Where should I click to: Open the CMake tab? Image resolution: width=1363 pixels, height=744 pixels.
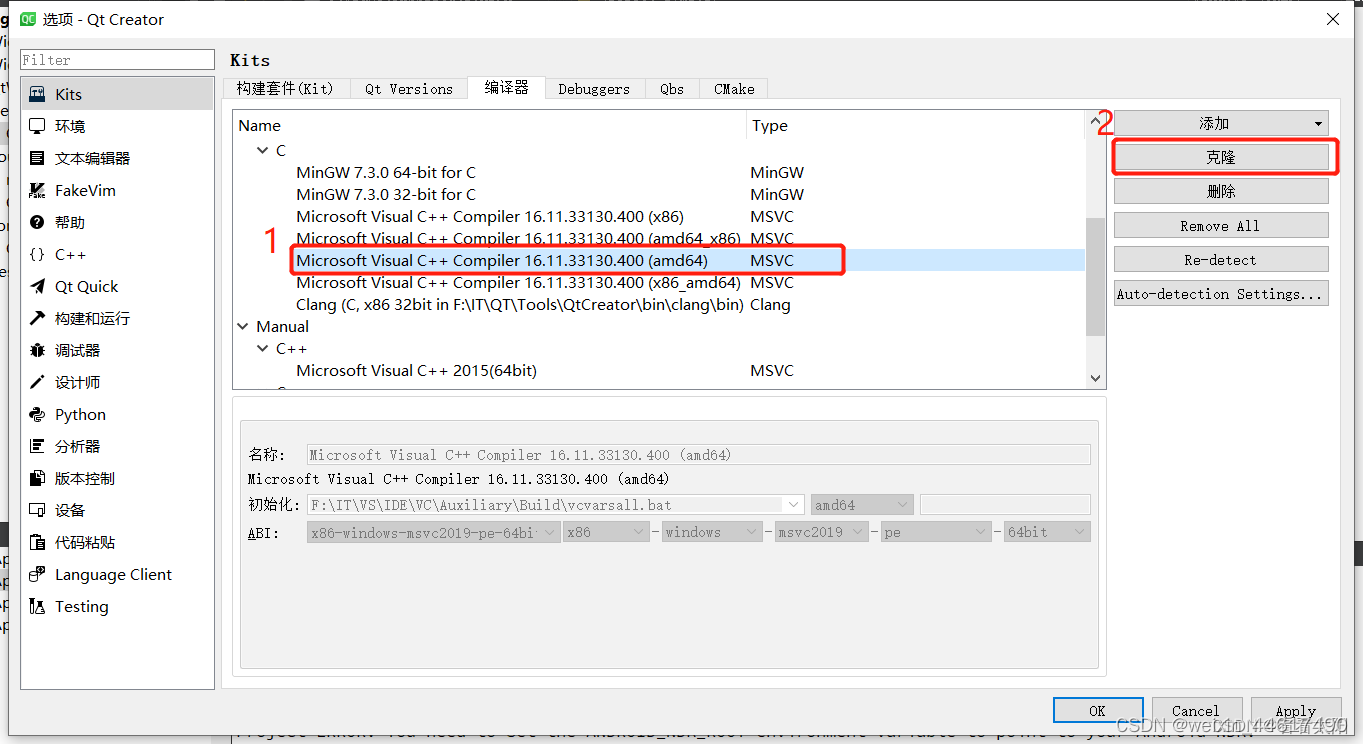point(734,88)
